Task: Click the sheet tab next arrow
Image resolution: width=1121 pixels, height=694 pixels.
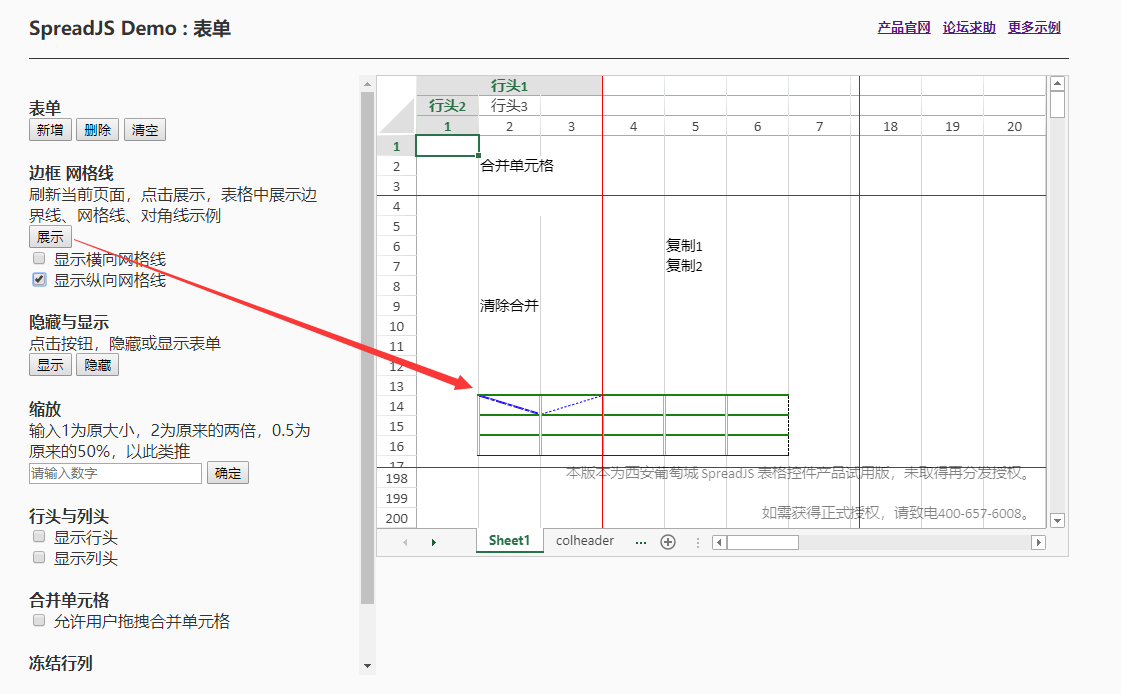Action: [x=433, y=542]
